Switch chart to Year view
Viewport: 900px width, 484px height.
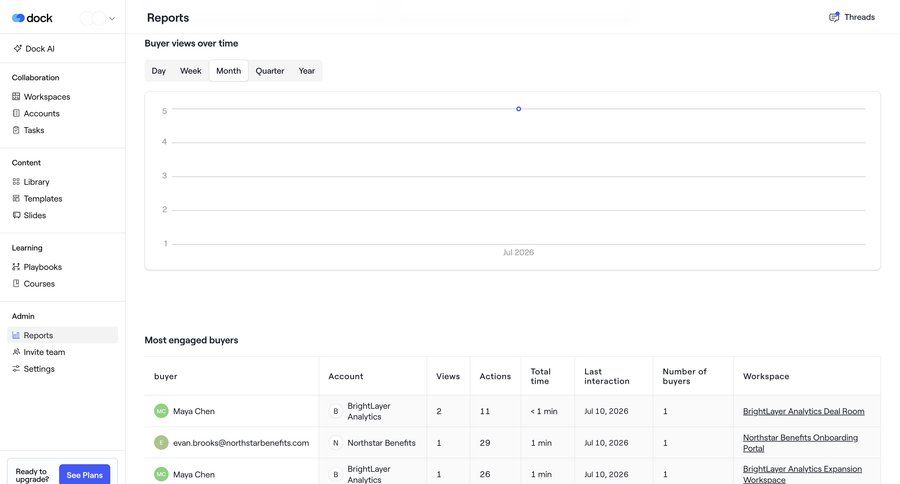click(307, 71)
